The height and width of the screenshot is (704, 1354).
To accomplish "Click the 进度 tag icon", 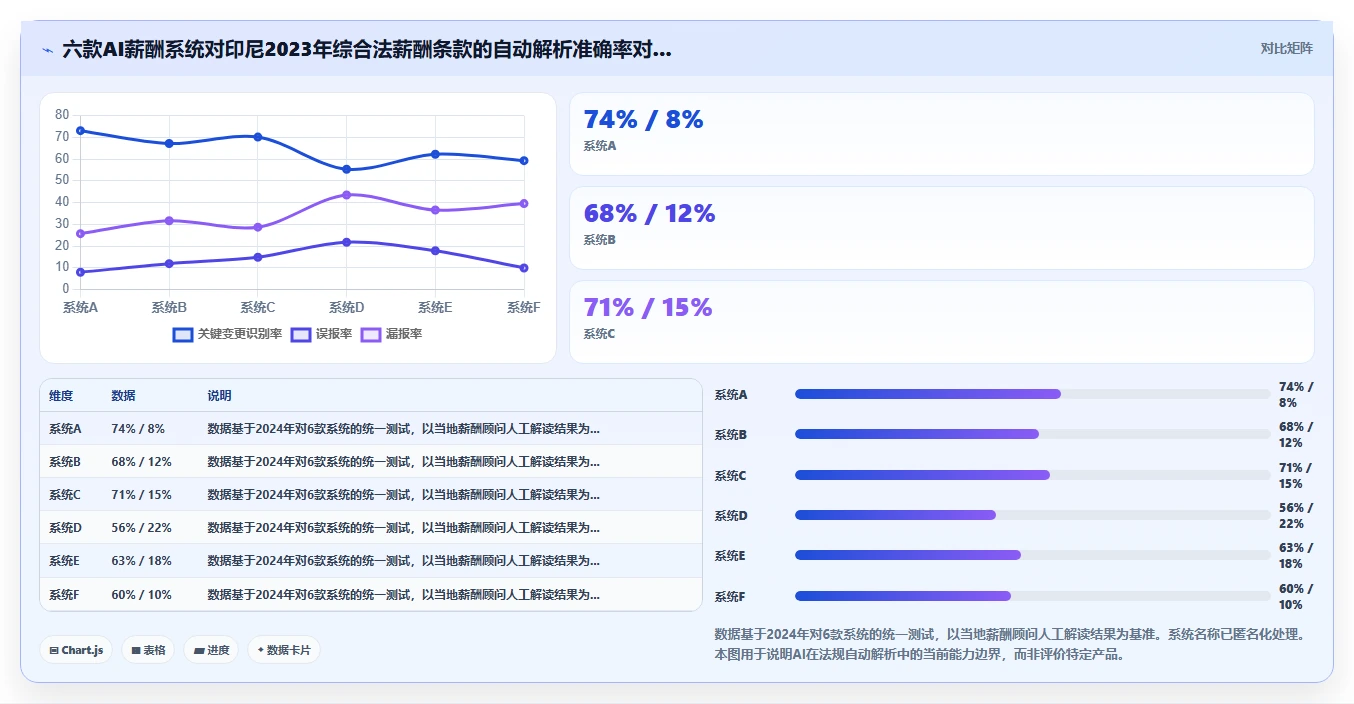I will click(x=199, y=650).
